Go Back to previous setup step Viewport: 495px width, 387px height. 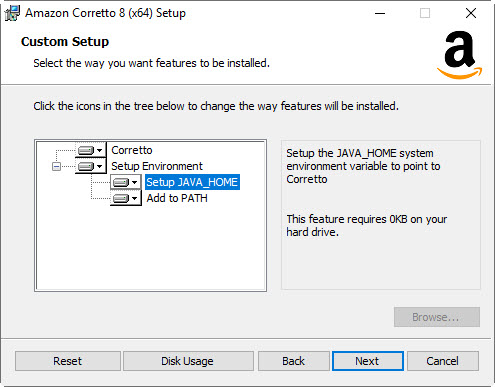(294, 361)
